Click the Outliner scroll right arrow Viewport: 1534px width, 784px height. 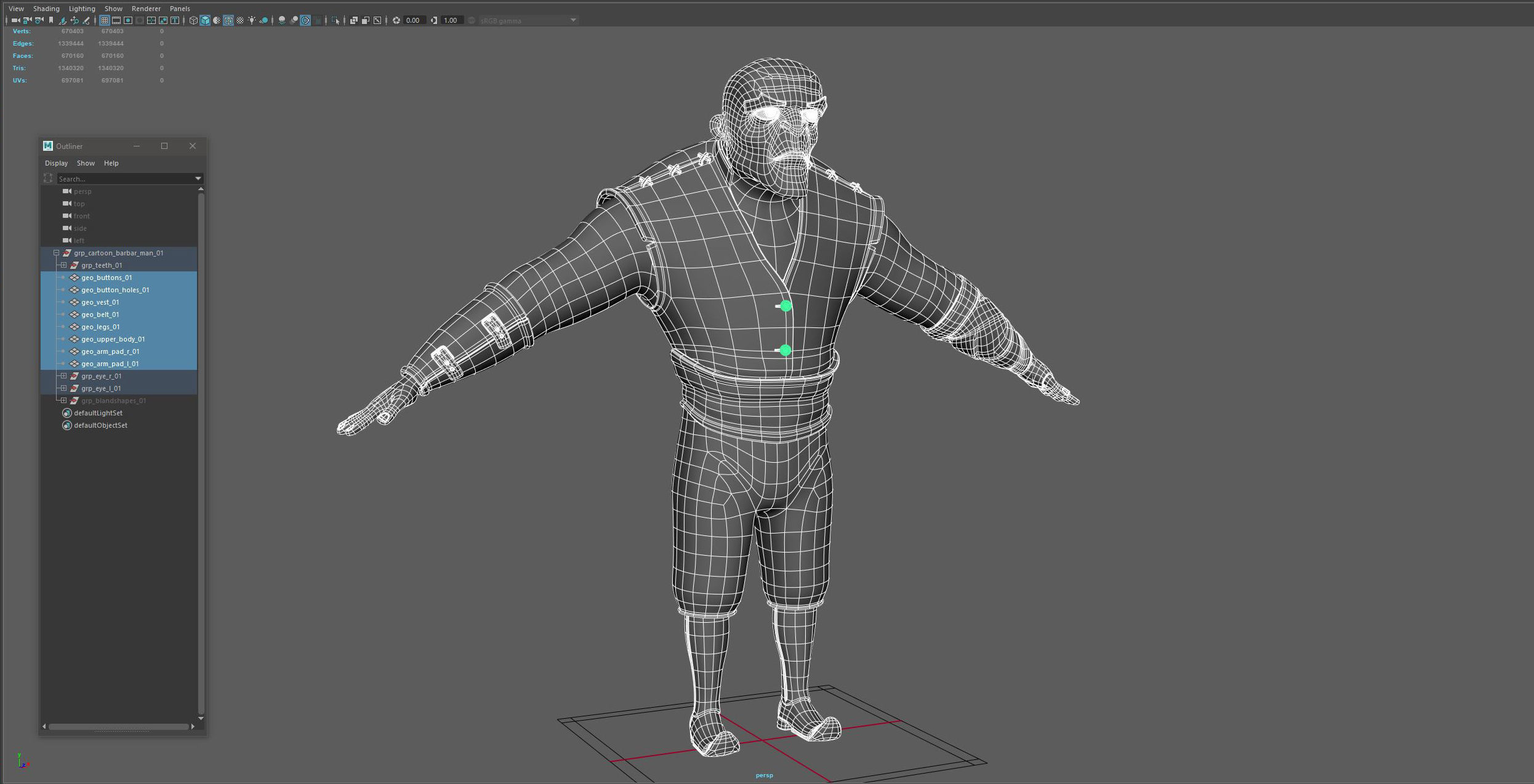(x=193, y=727)
